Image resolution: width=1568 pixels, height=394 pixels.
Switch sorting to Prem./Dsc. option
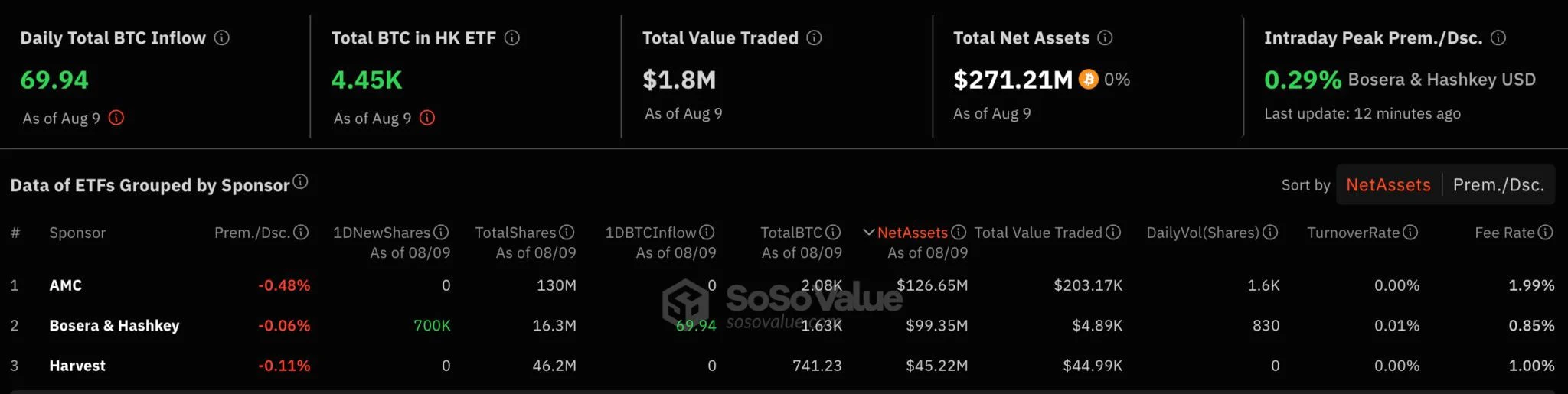point(1498,184)
